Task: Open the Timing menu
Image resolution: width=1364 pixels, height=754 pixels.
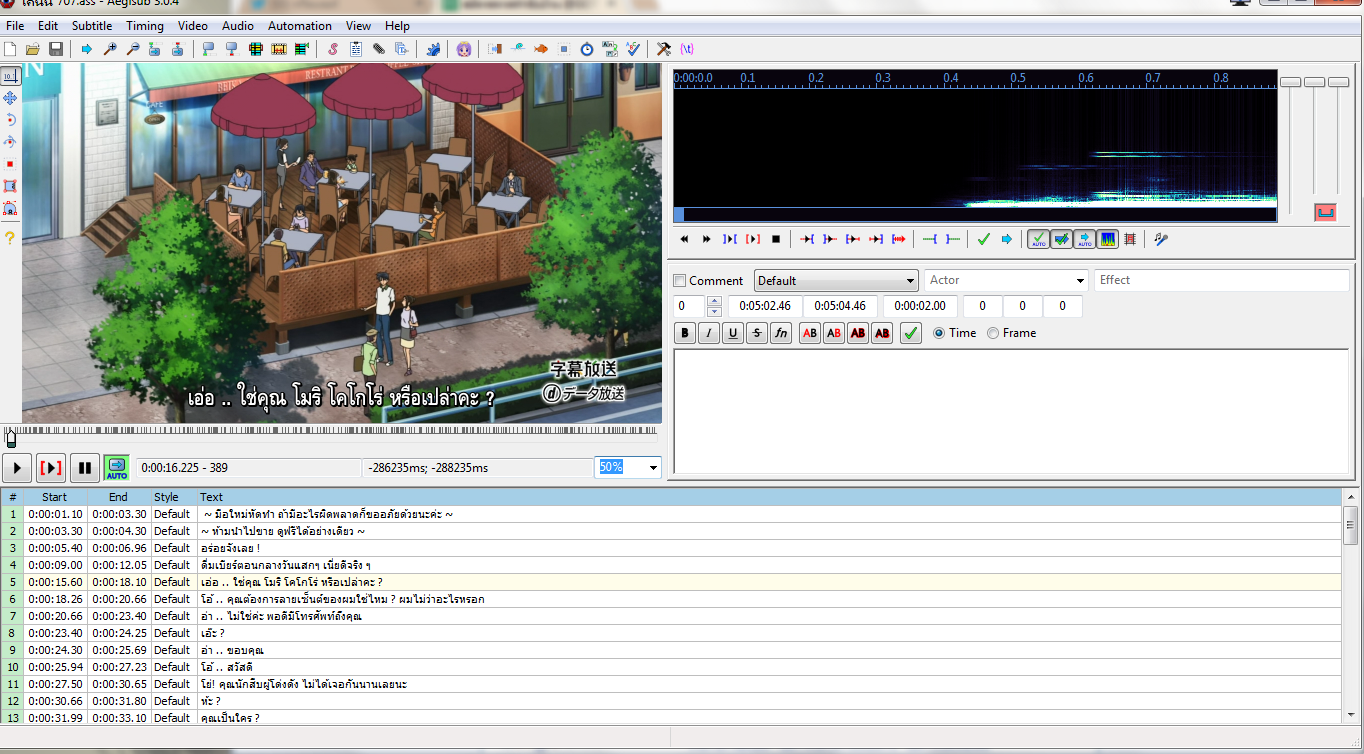Action: [145, 26]
